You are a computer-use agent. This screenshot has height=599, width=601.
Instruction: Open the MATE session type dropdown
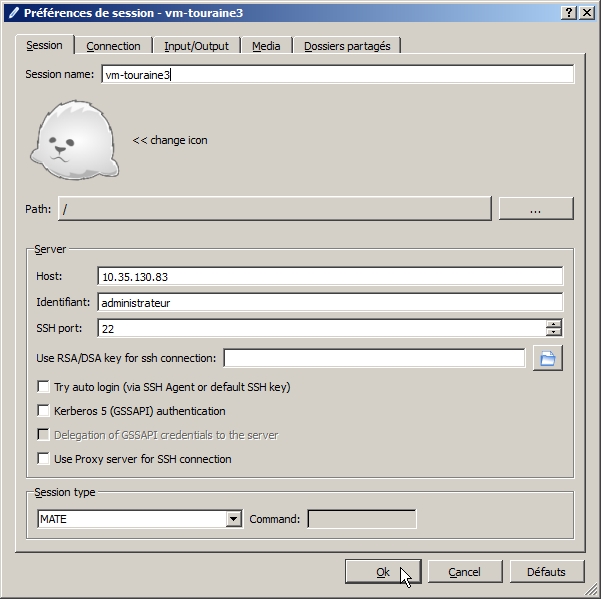click(234, 519)
